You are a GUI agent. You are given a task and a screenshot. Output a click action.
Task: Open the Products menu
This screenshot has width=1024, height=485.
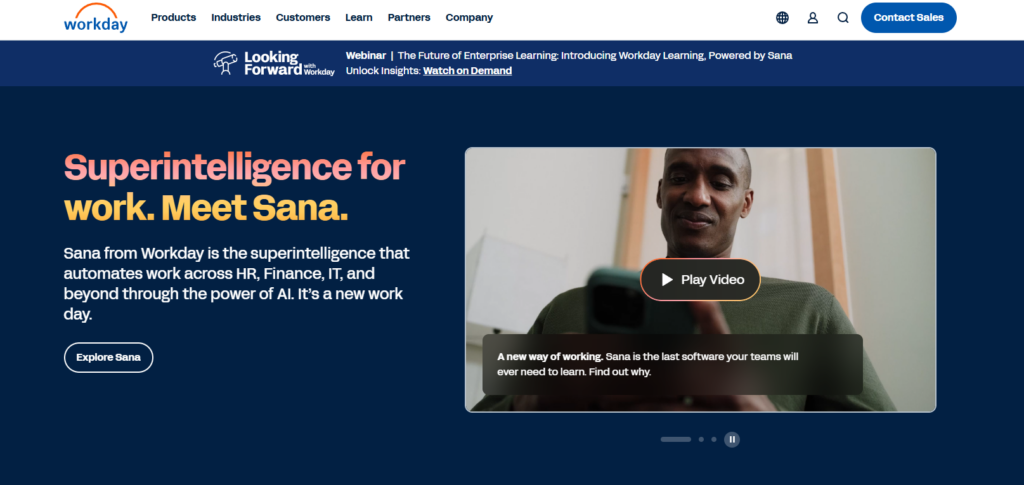(x=174, y=18)
